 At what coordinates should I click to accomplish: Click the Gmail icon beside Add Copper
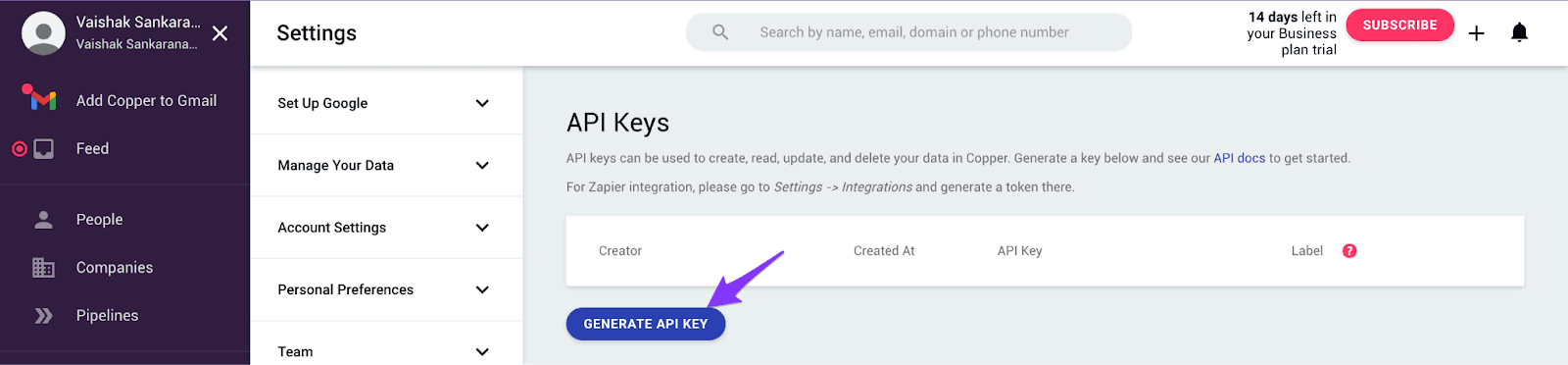click(x=39, y=97)
